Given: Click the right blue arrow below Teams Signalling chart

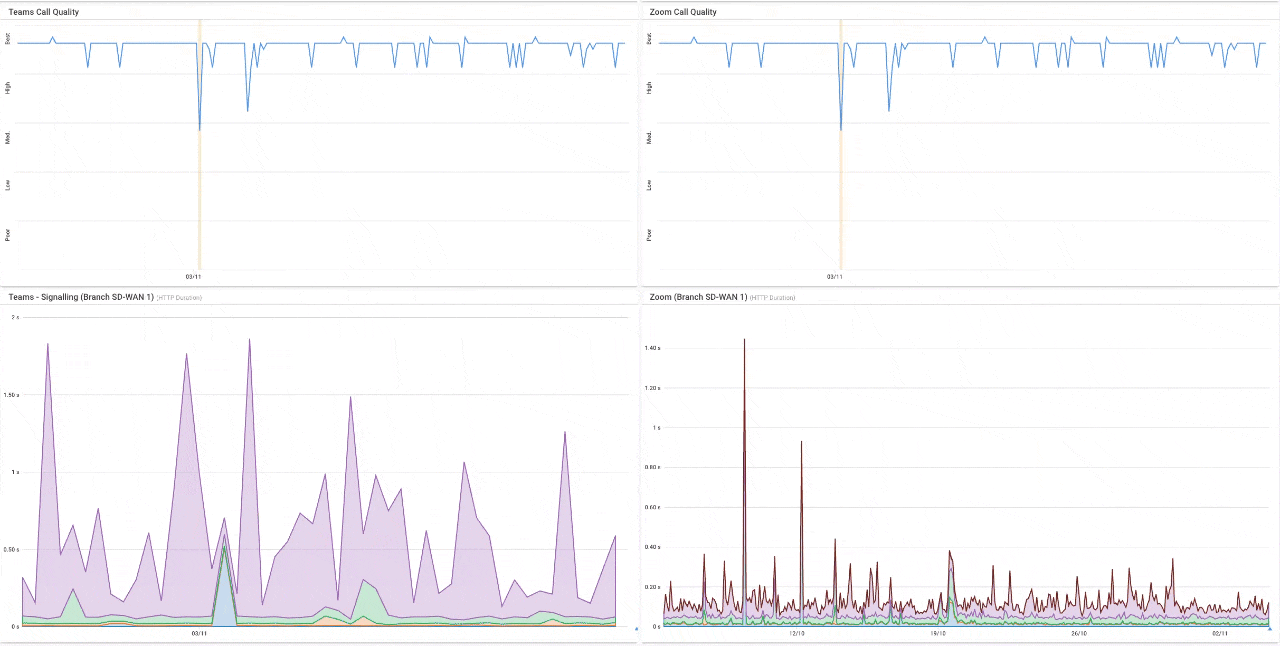Looking at the screenshot, I should 636,628.
